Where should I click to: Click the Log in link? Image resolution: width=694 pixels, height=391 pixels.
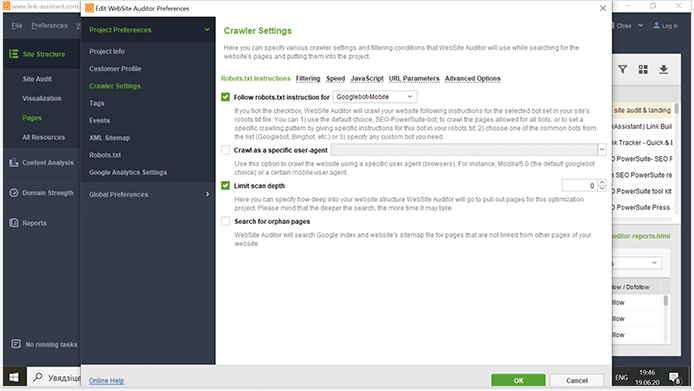click(670, 26)
